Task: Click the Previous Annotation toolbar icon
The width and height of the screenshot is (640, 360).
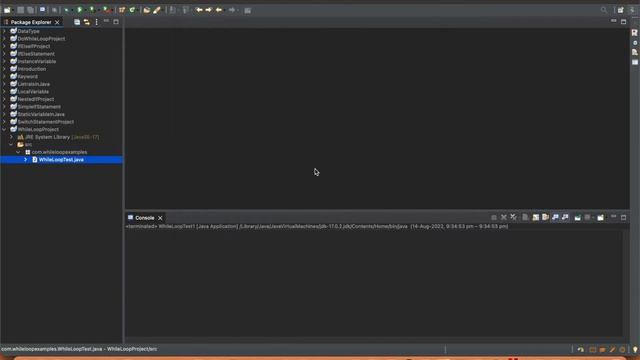Action: (x=185, y=10)
